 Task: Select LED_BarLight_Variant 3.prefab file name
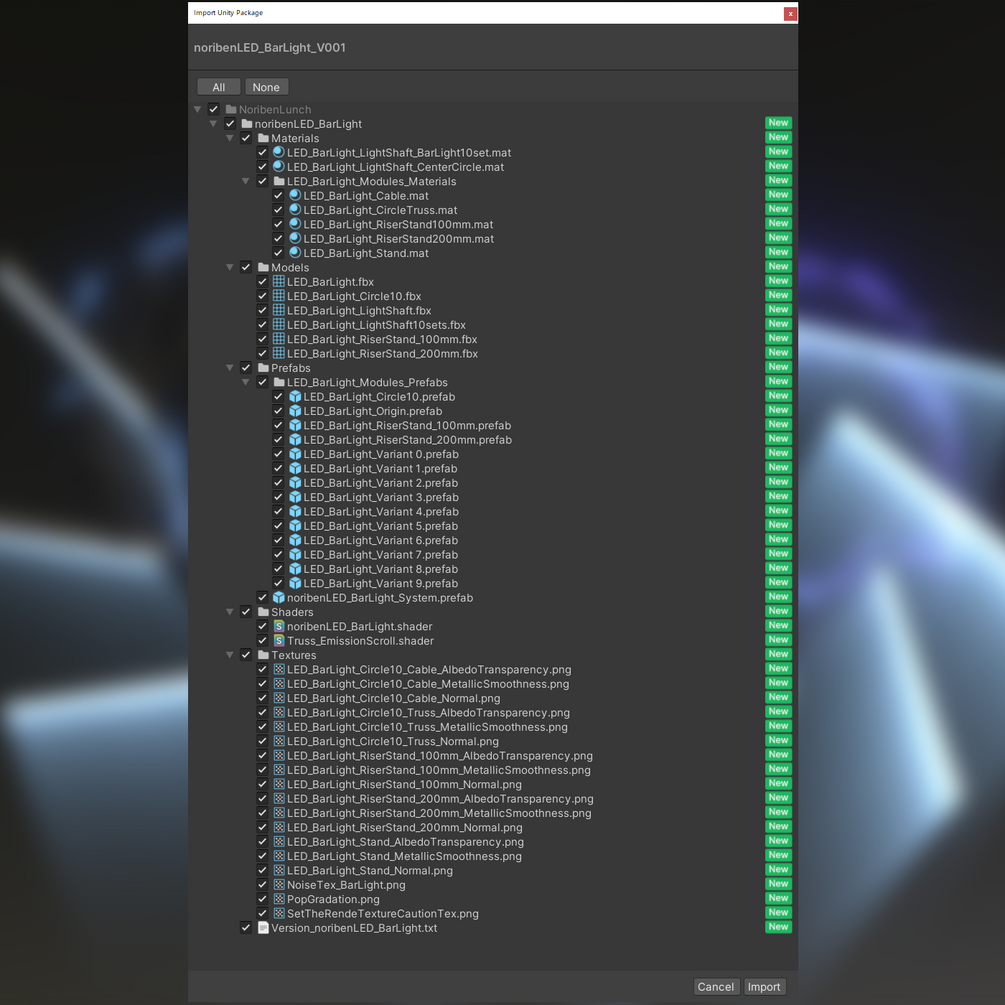(x=381, y=497)
